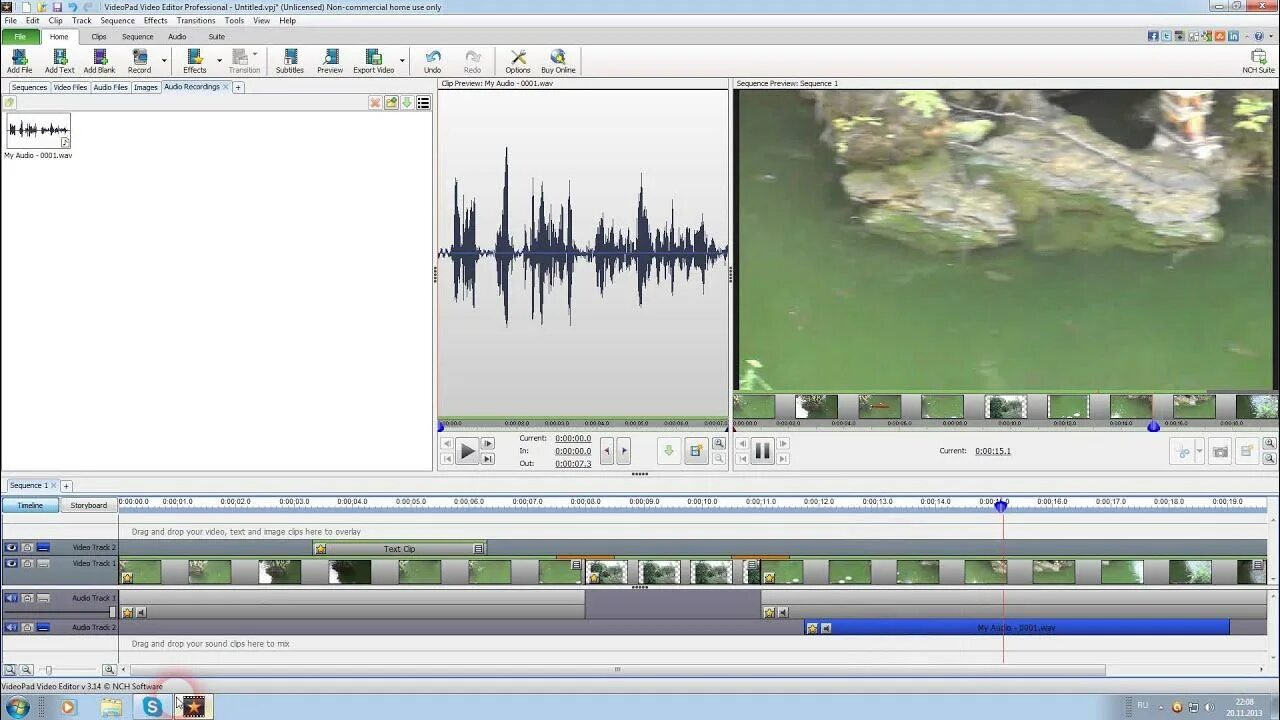Switch to the Audio ribbon tab
The width and height of the screenshot is (1280, 720).
(x=177, y=37)
